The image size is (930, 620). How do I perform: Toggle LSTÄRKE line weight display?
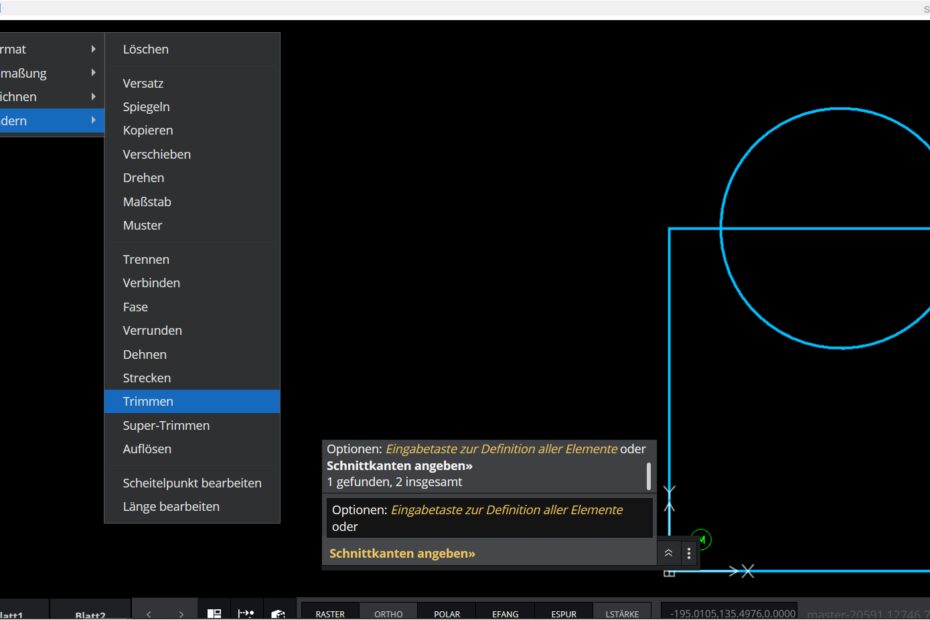622,613
